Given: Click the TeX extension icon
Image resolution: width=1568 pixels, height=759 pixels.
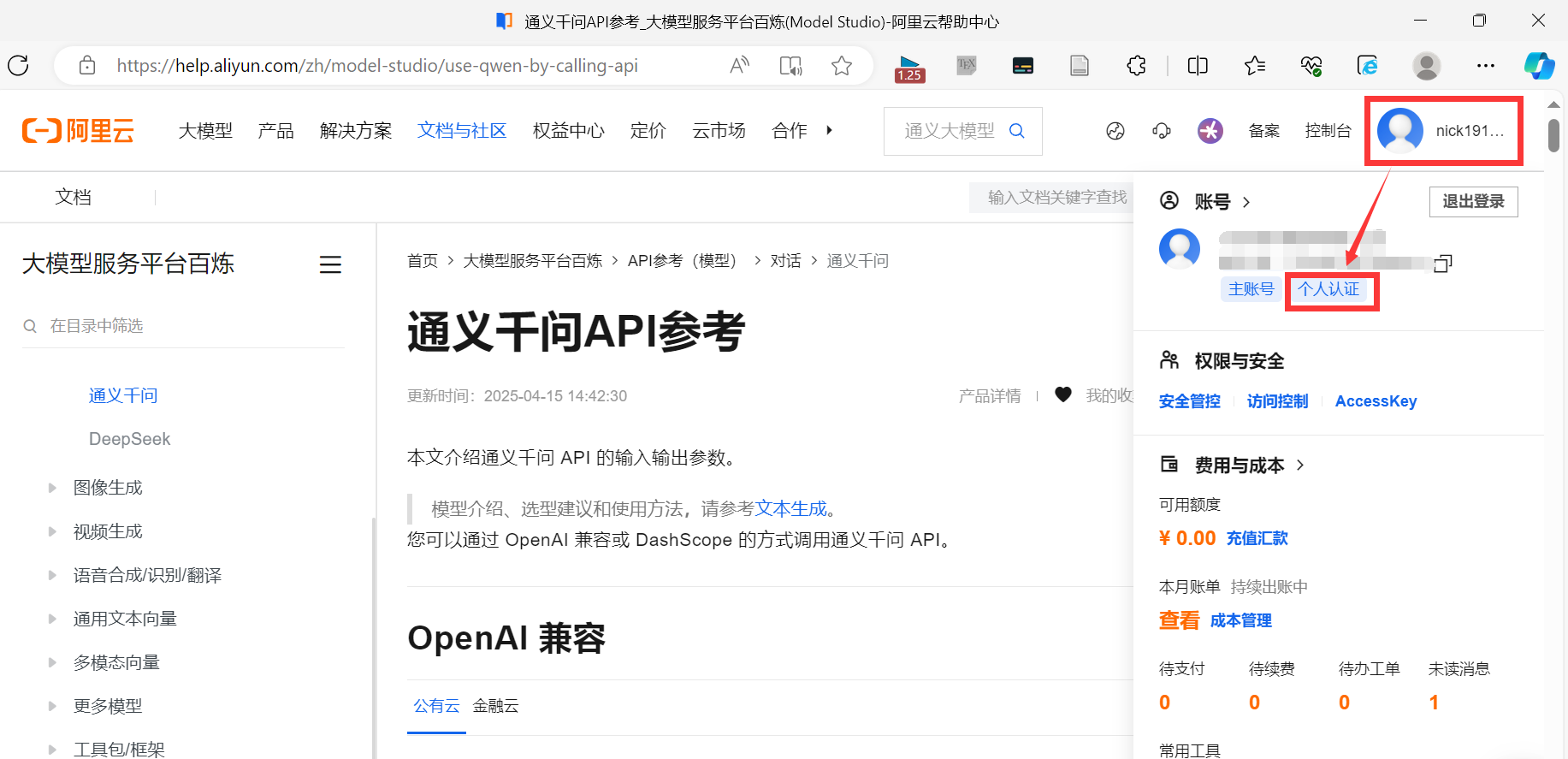Looking at the screenshot, I should [x=967, y=65].
